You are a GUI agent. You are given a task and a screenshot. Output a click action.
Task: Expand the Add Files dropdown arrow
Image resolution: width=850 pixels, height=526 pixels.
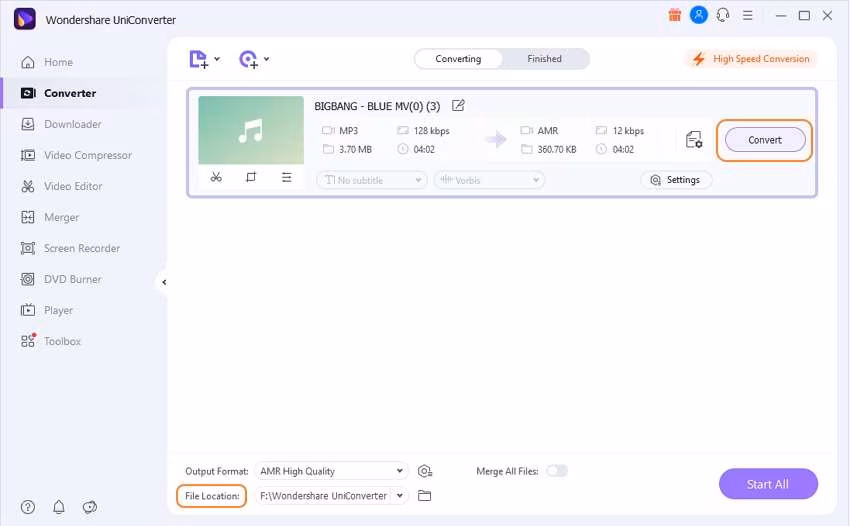click(x=217, y=59)
